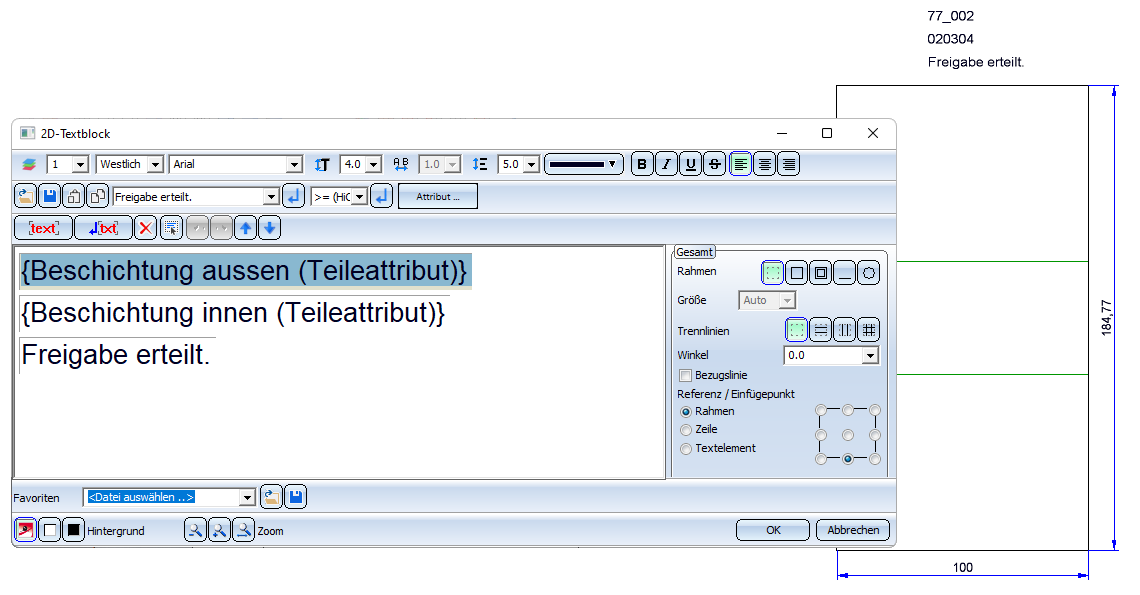The width and height of the screenshot is (1140, 595).
Task: Save favorites with the floppy disk icon
Action: 296,497
